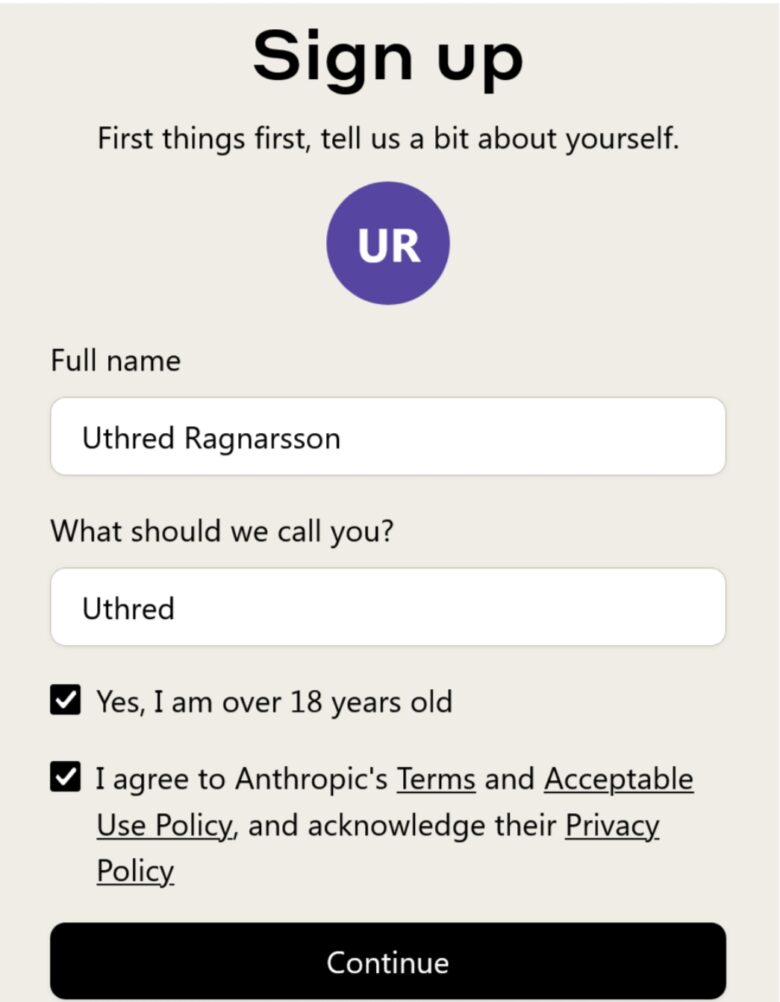
Task: Click the 'What should we call you?' label
Action: click(222, 531)
